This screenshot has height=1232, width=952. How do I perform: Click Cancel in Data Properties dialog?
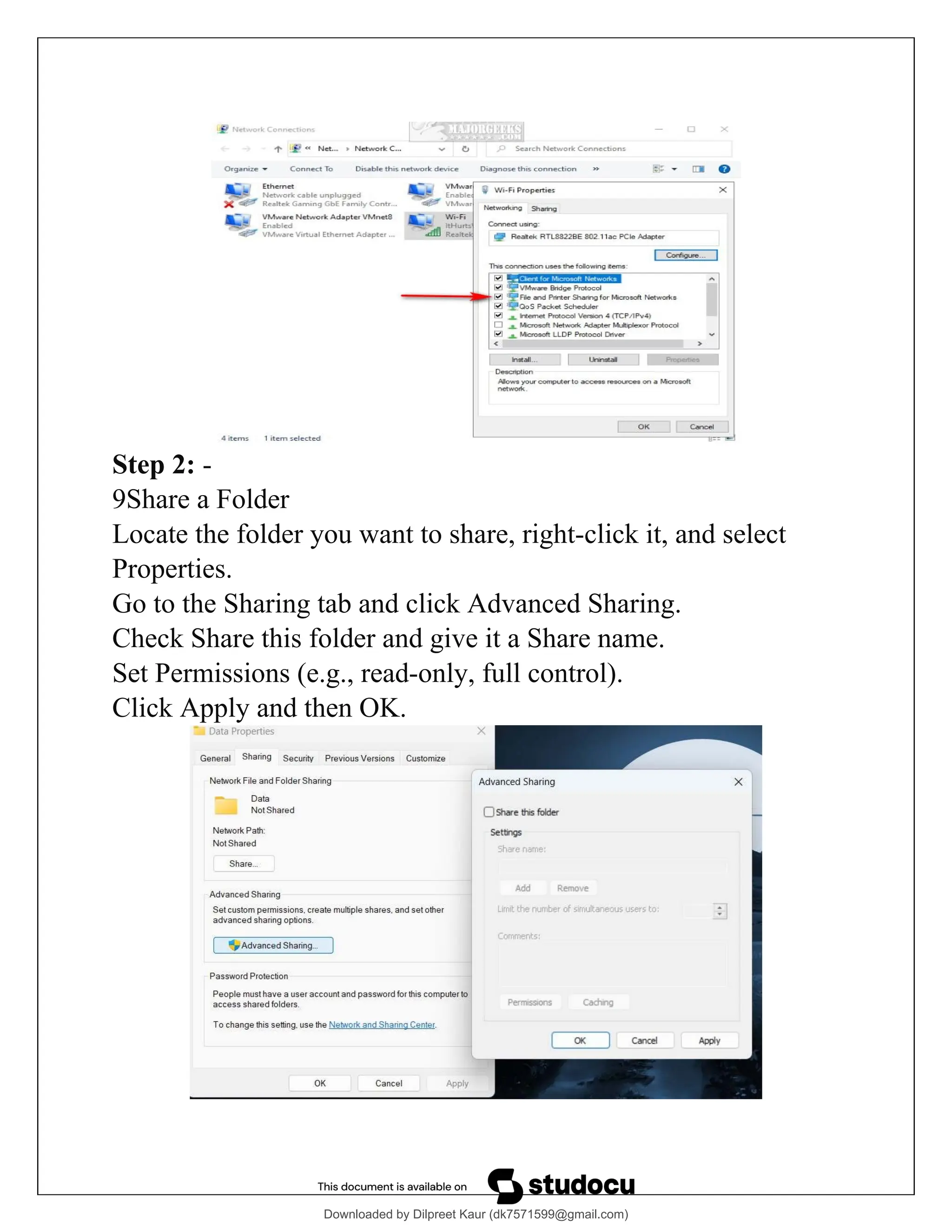(x=389, y=1083)
